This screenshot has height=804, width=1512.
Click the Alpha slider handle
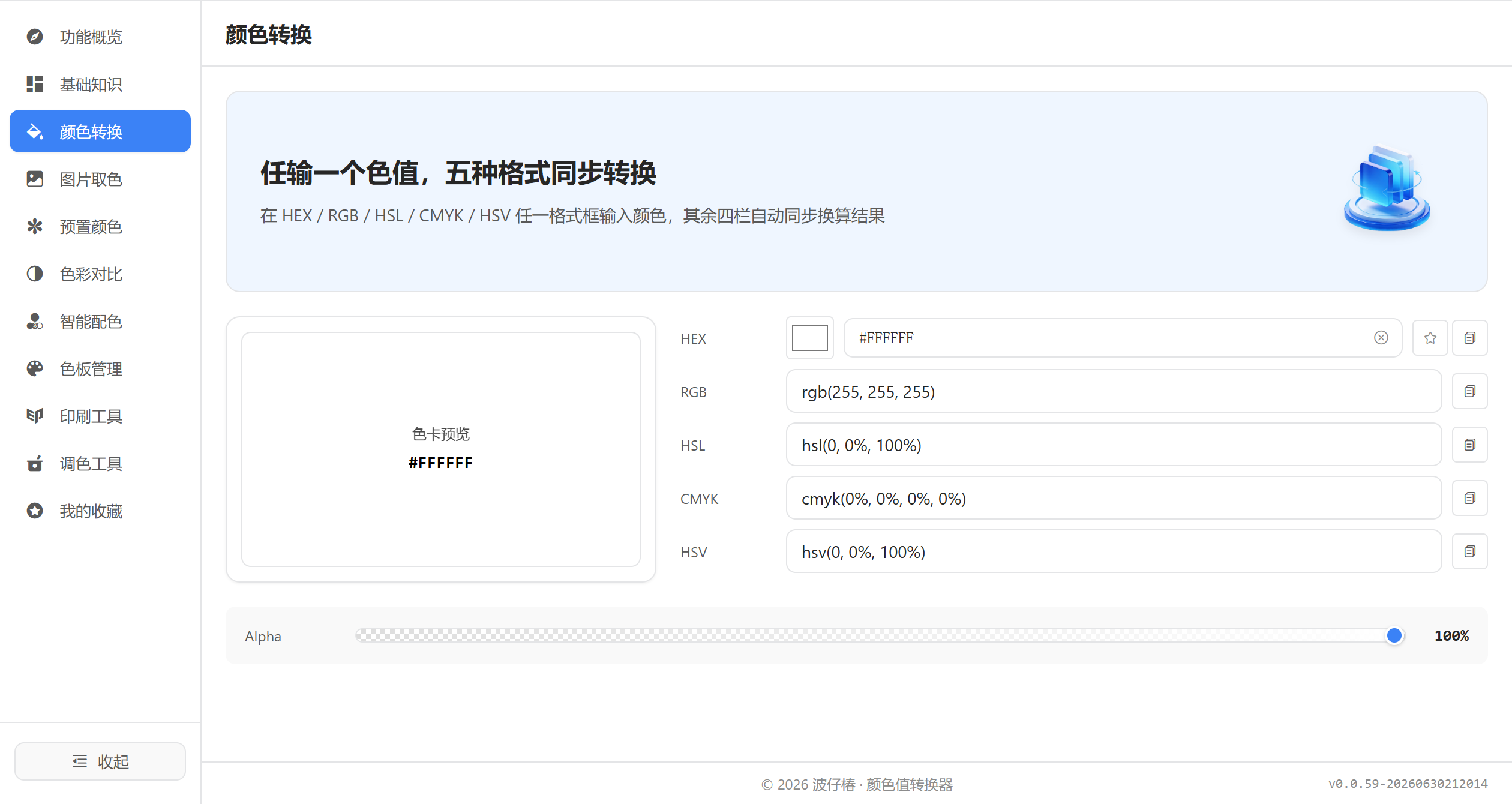pyautogui.click(x=1394, y=635)
